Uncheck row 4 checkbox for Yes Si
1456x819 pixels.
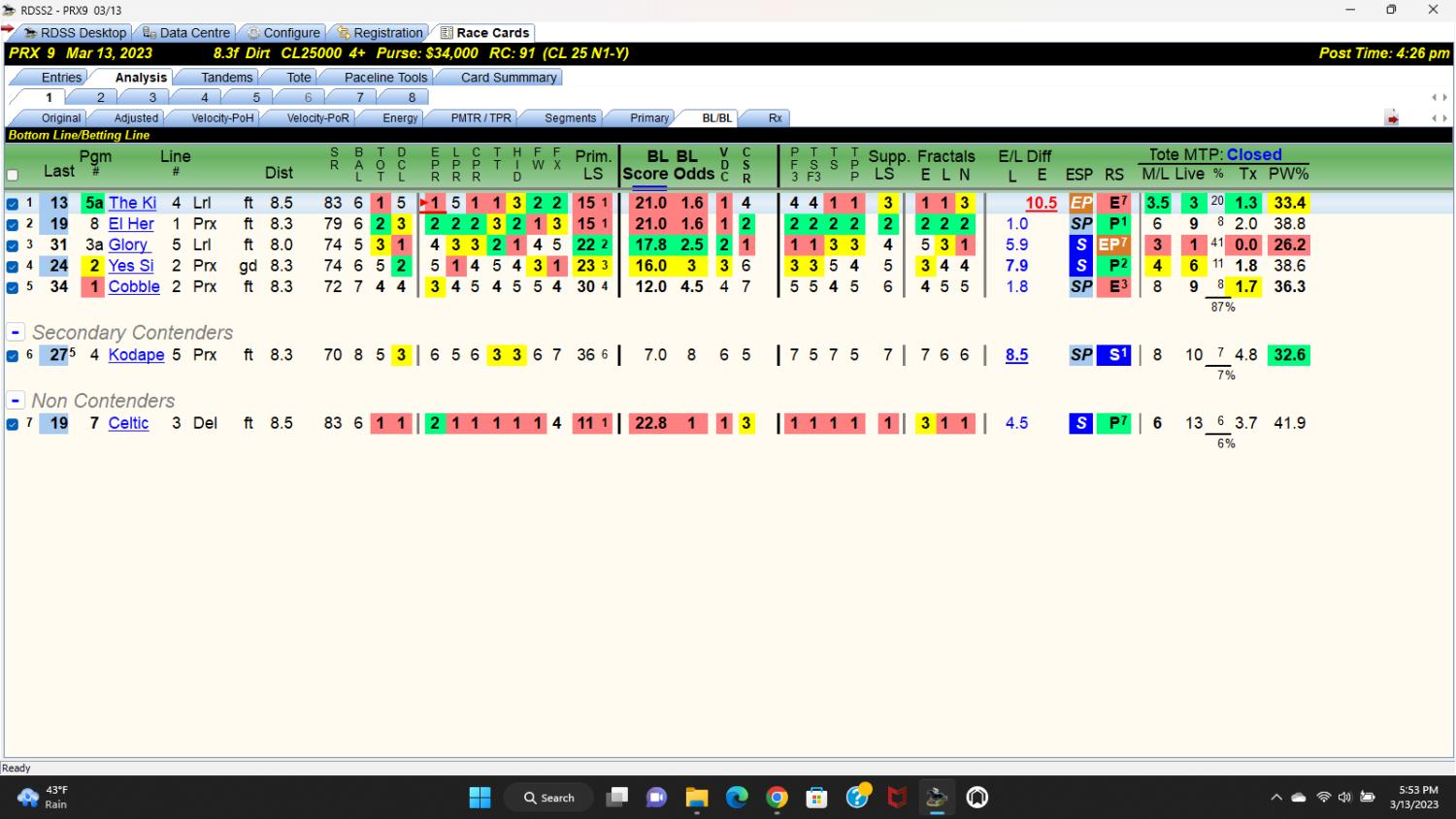(13, 266)
